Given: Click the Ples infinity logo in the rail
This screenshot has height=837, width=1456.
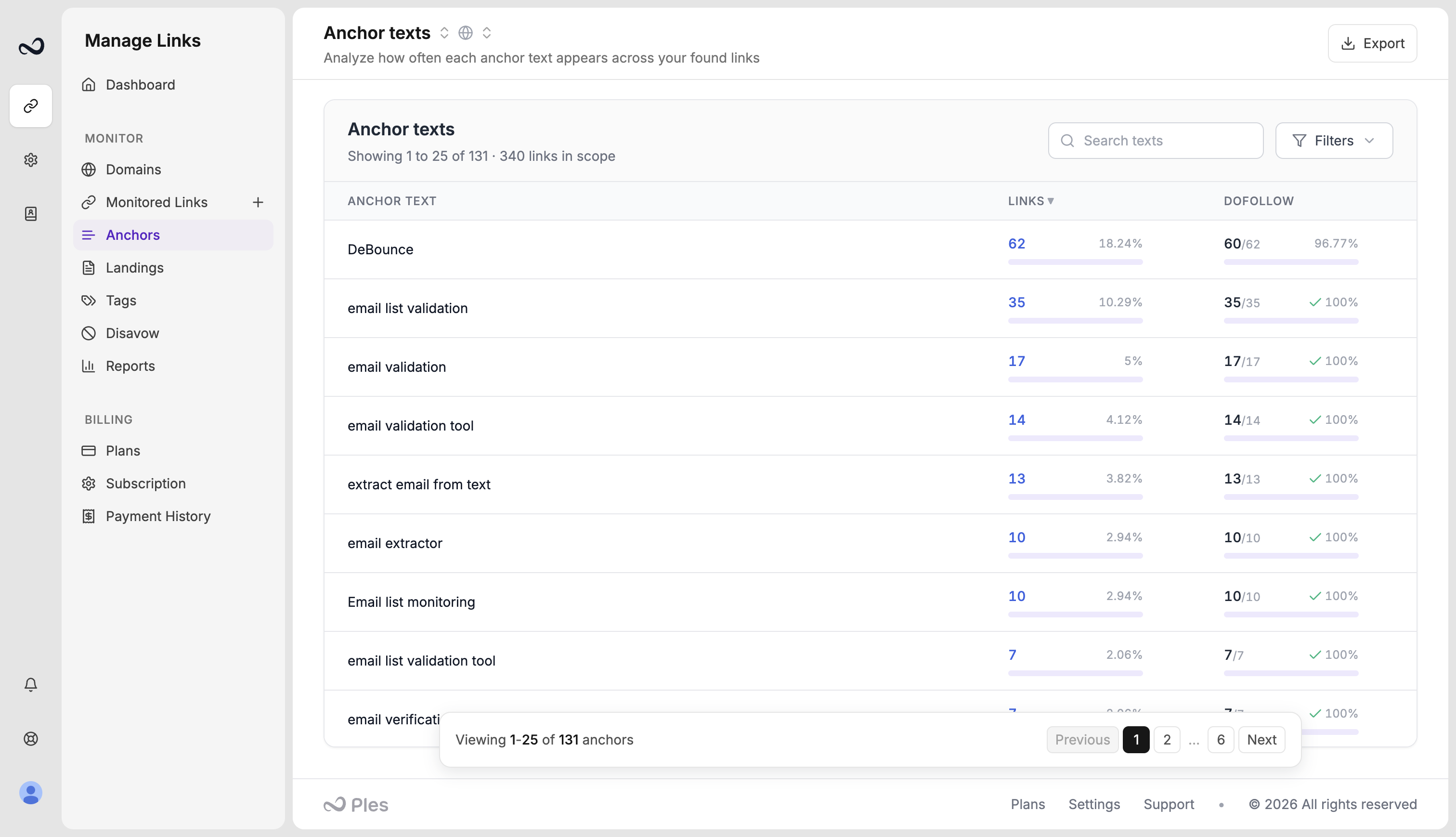Looking at the screenshot, I should pos(31,46).
